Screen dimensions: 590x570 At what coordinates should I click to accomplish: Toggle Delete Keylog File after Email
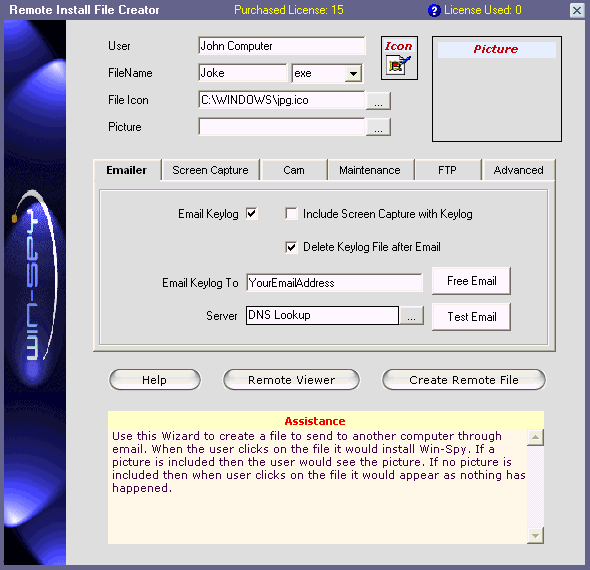tap(291, 247)
